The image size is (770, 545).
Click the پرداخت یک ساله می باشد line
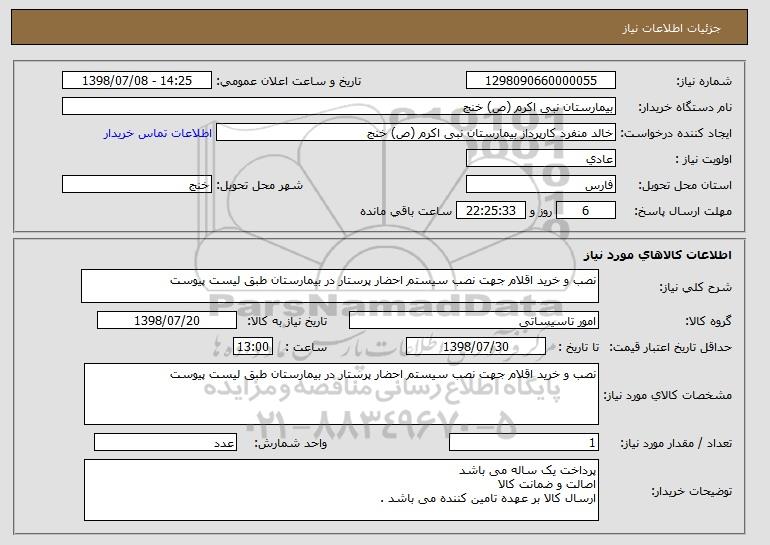[527, 470]
